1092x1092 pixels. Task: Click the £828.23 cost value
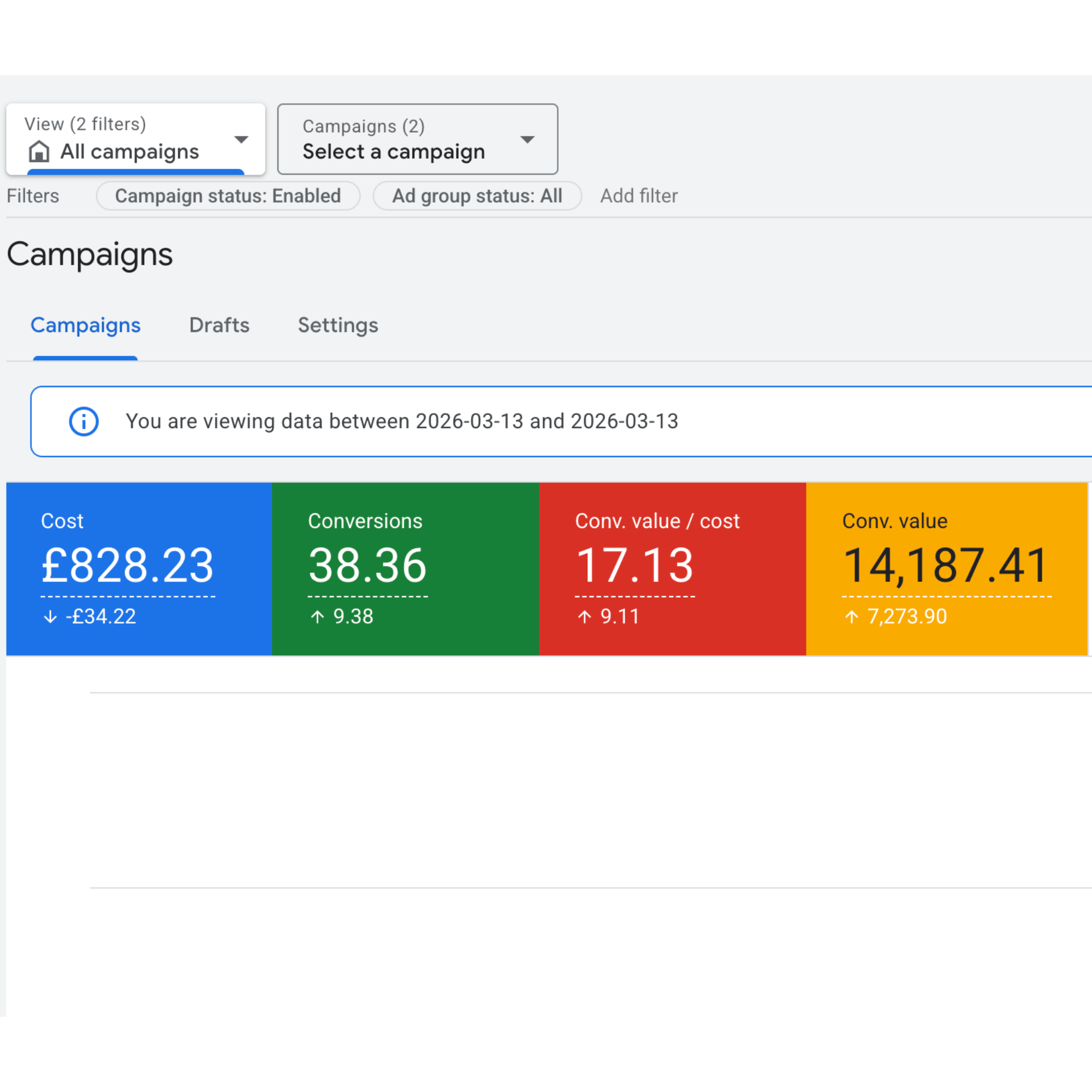pyautogui.click(x=128, y=565)
